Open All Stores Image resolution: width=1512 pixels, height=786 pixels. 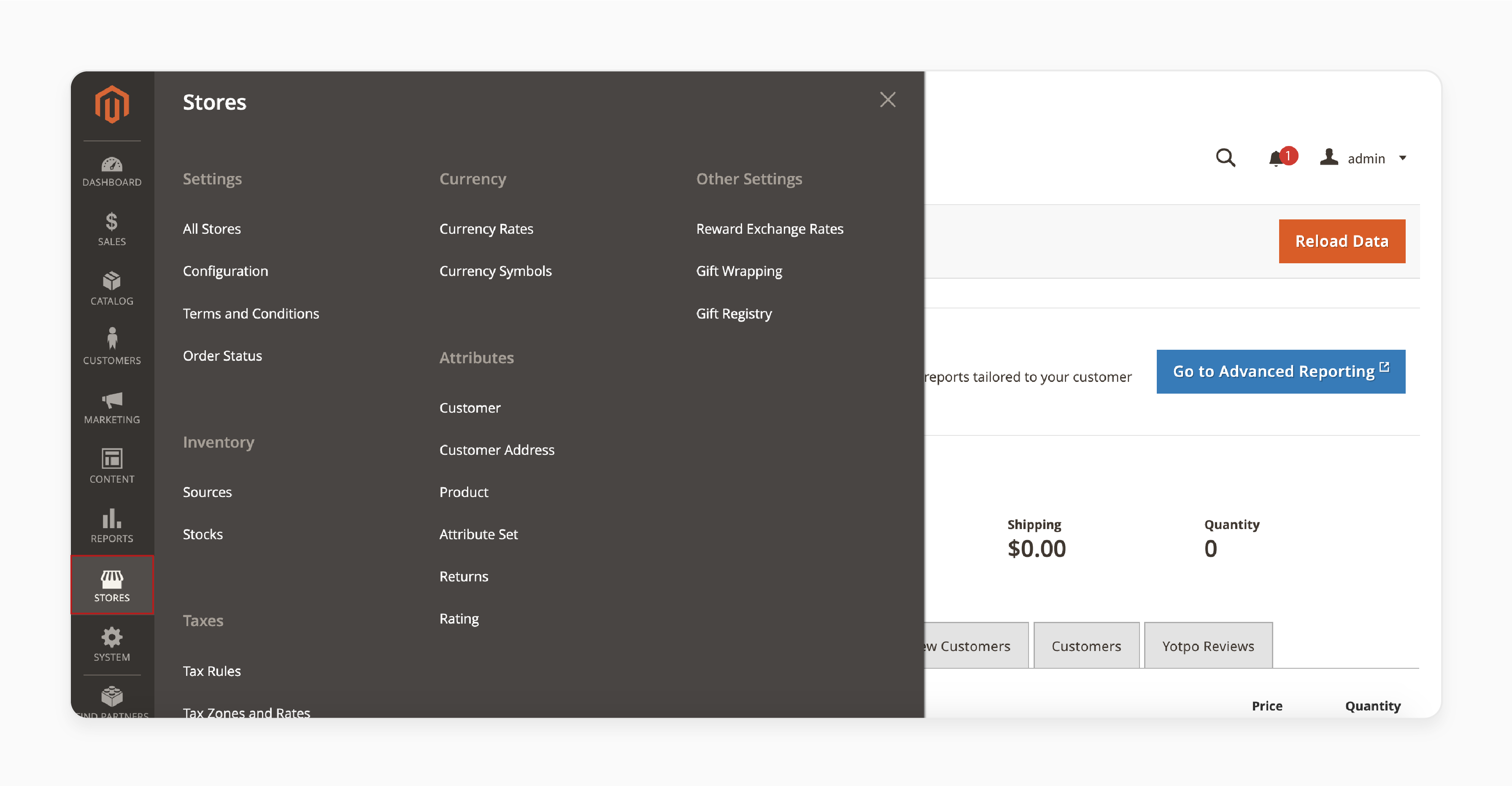pyautogui.click(x=212, y=229)
